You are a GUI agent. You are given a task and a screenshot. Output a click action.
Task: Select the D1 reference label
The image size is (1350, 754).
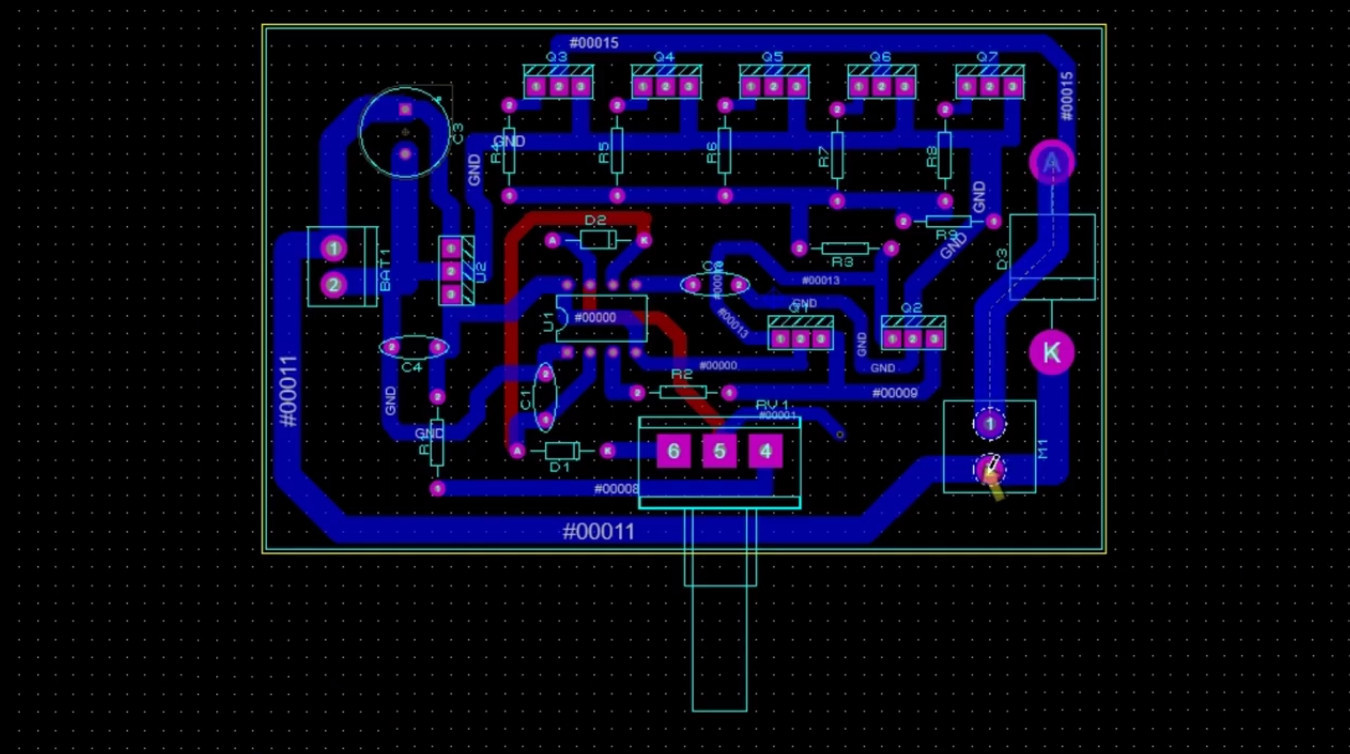tap(559, 467)
